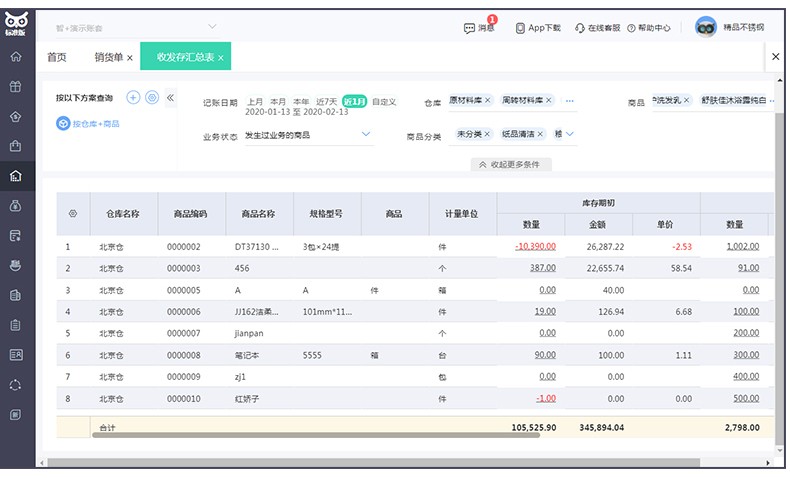Open more warehouses via ellipsis
The width and height of the screenshot is (790, 478).
click(x=569, y=101)
